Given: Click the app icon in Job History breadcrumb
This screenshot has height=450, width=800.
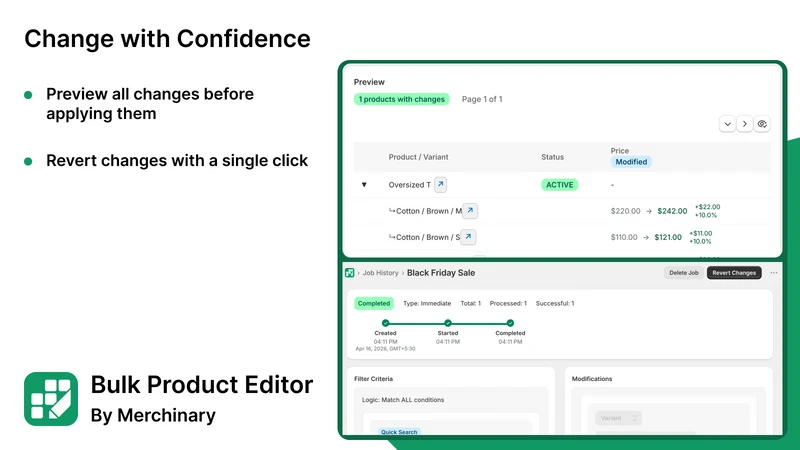Looking at the screenshot, I should coord(349,273).
